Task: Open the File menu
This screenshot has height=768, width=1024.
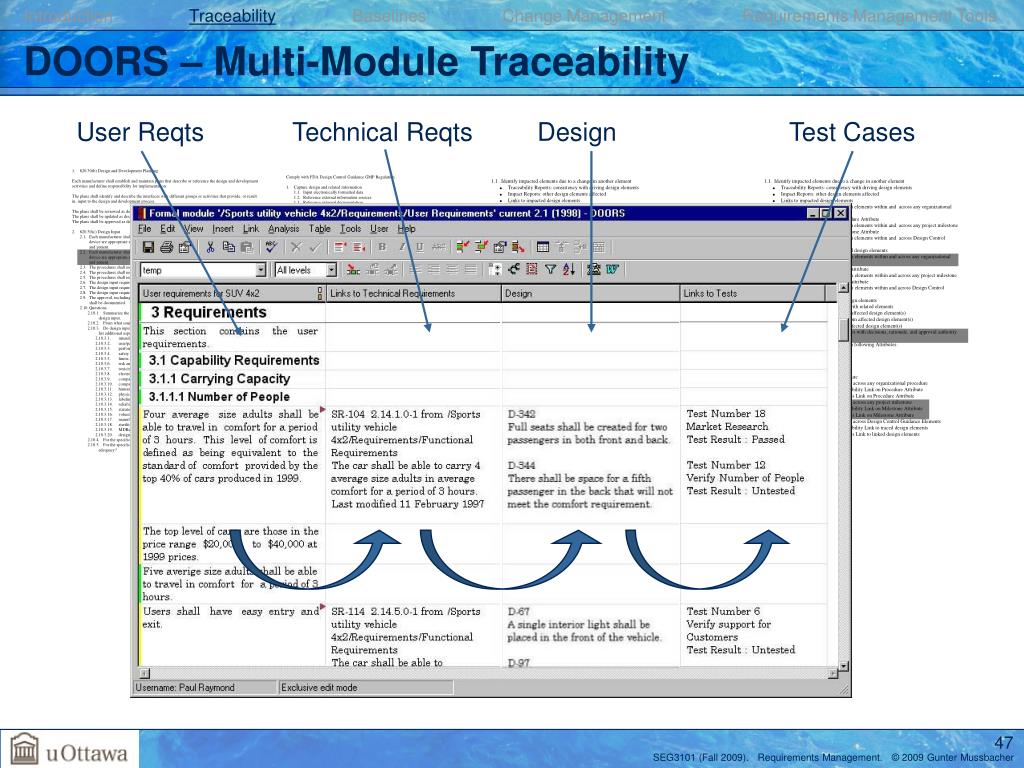Action: click(x=144, y=229)
